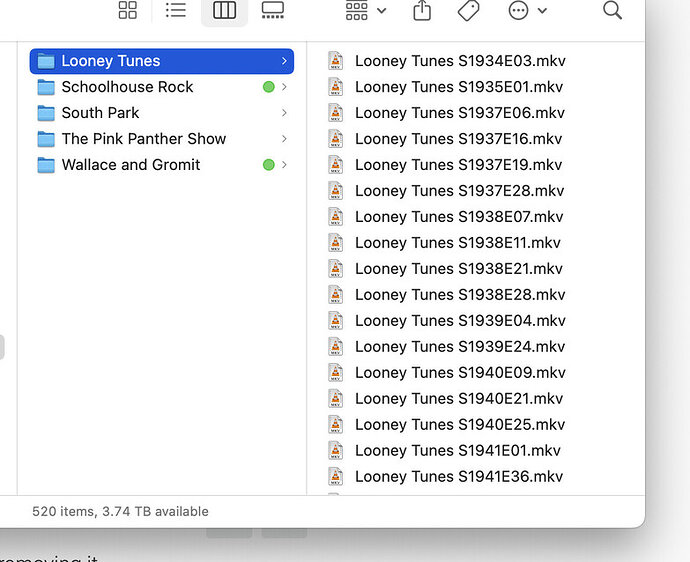This screenshot has height=562, width=690.
Task: Open the Action ellipsis menu
Action: 528,11
